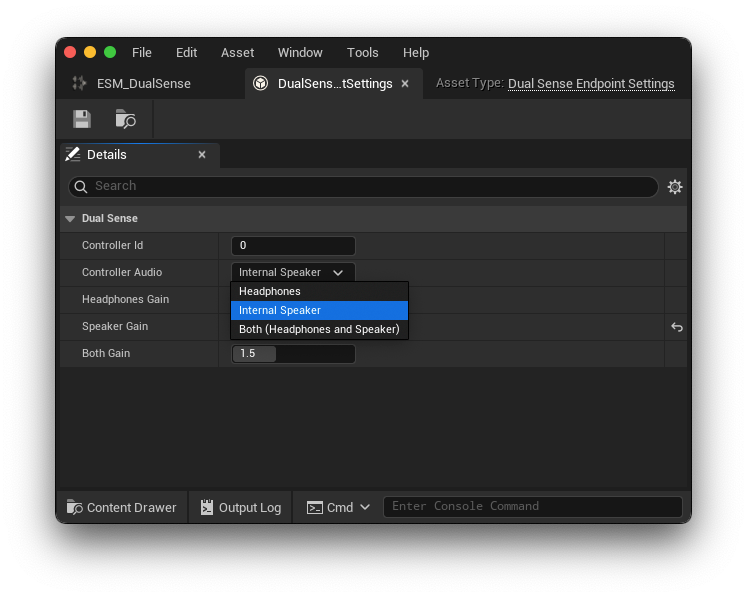Click the red window close button

pos(70,52)
